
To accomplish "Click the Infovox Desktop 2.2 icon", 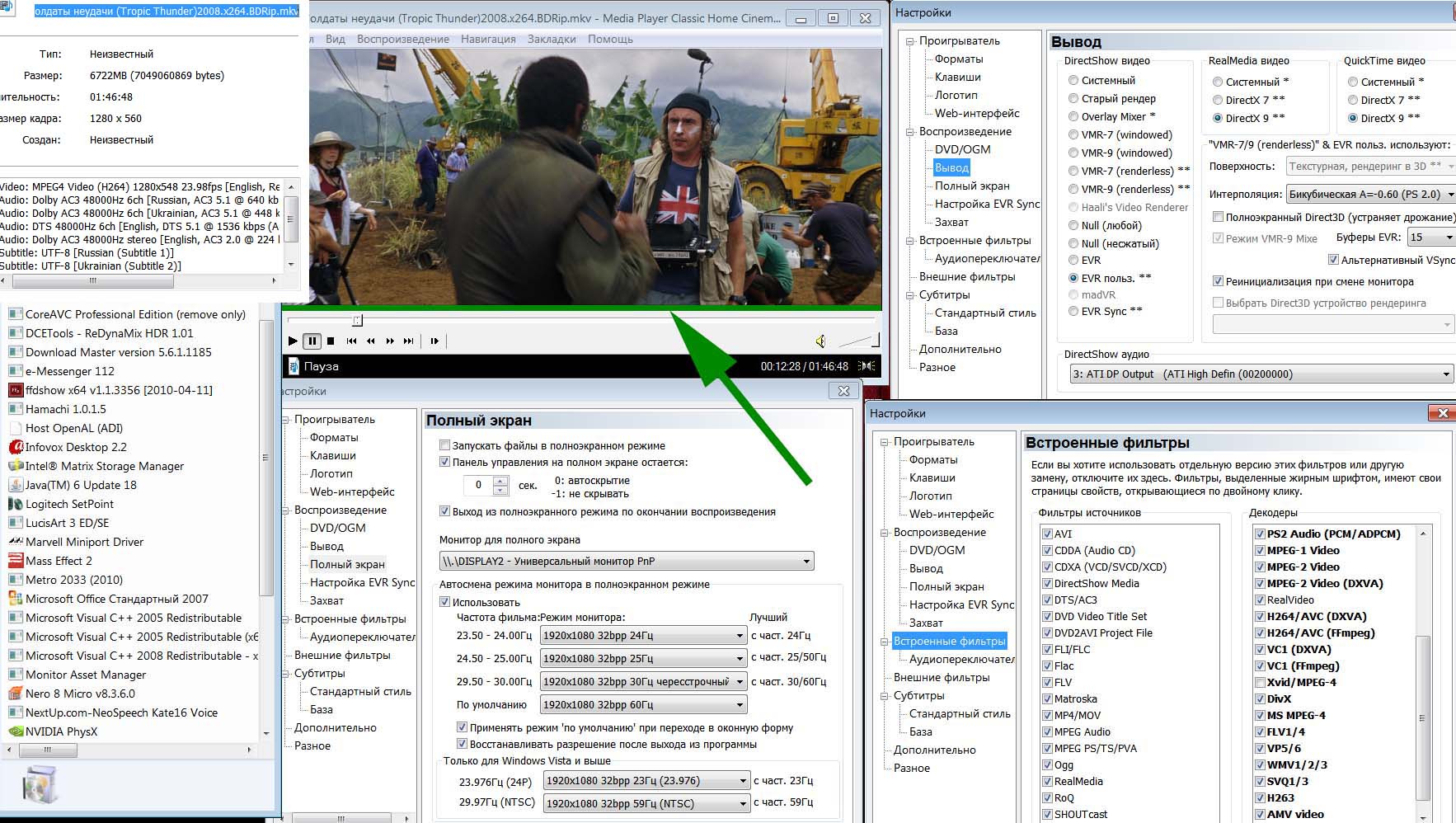I will tap(15, 447).
